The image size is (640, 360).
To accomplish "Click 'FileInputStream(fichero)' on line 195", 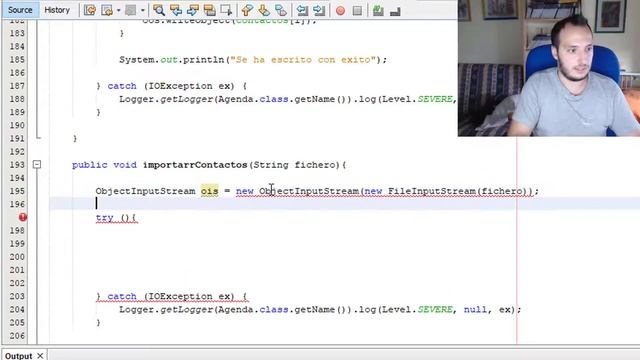I will tap(458, 191).
